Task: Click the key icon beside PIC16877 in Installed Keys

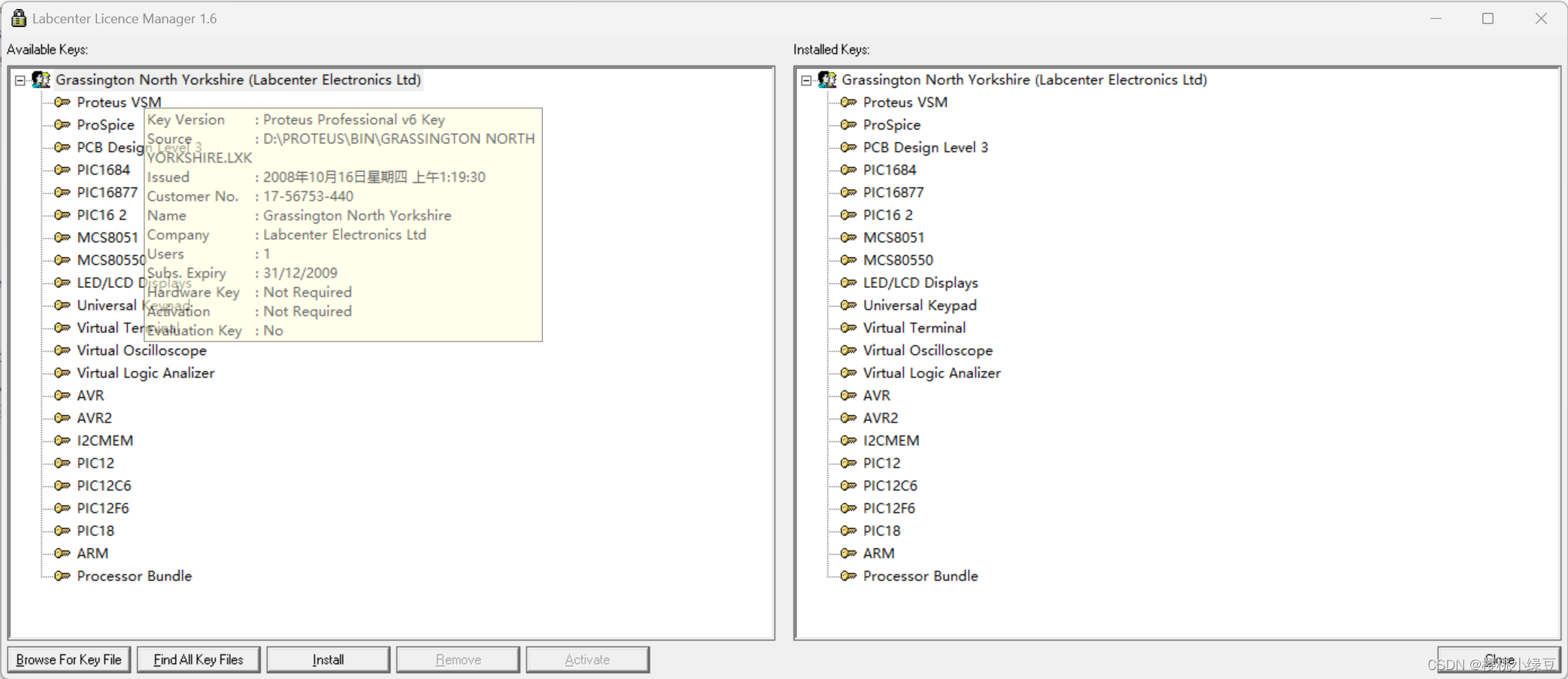Action: tap(849, 192)
